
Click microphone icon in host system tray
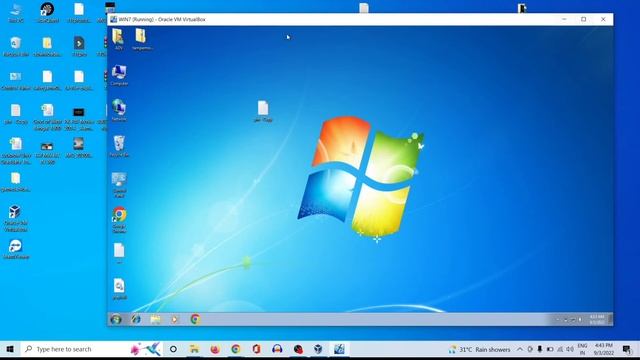(x=540, y=349)
